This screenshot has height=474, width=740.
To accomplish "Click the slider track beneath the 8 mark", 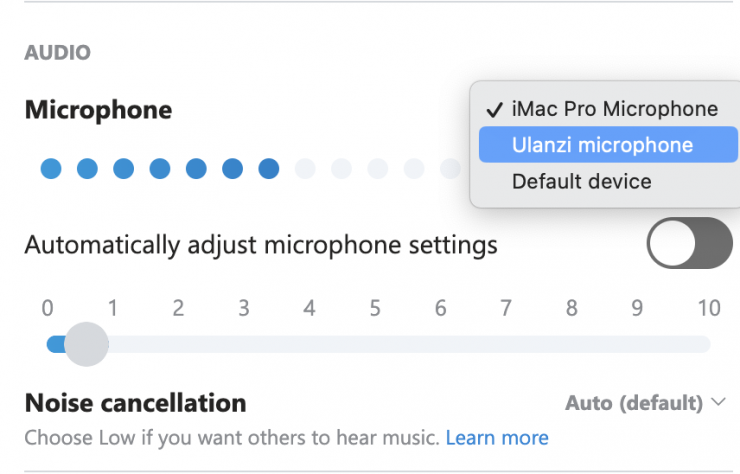I will (x=572, y=344).
